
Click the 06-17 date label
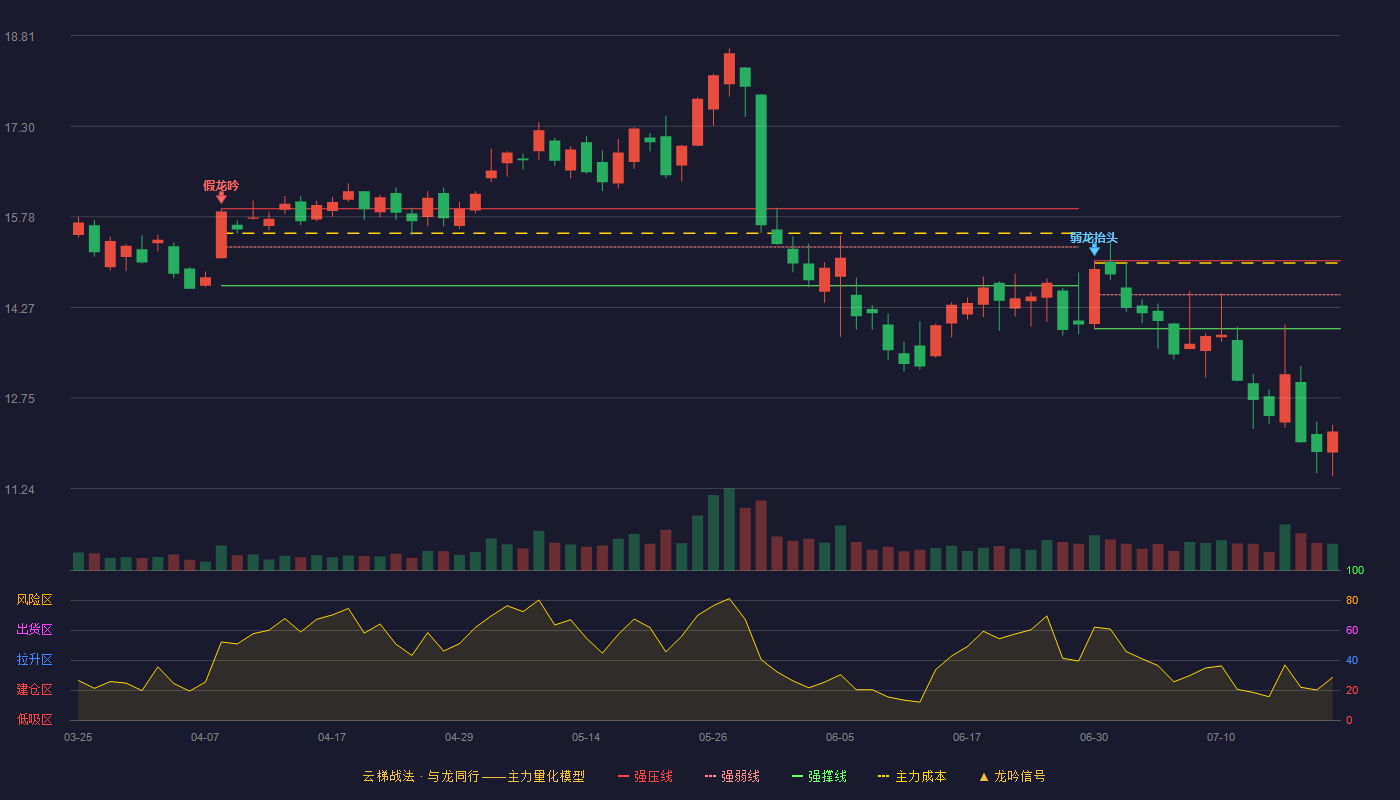[967, 737]
